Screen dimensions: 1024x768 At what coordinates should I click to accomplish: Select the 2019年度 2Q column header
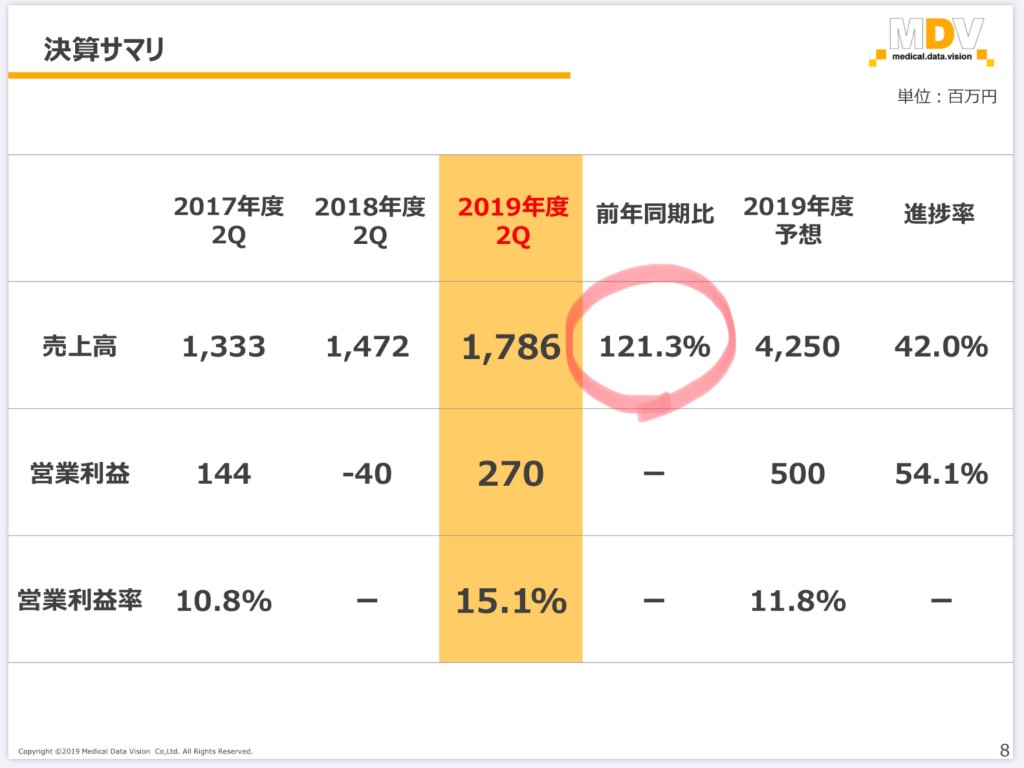click(513, 221)
